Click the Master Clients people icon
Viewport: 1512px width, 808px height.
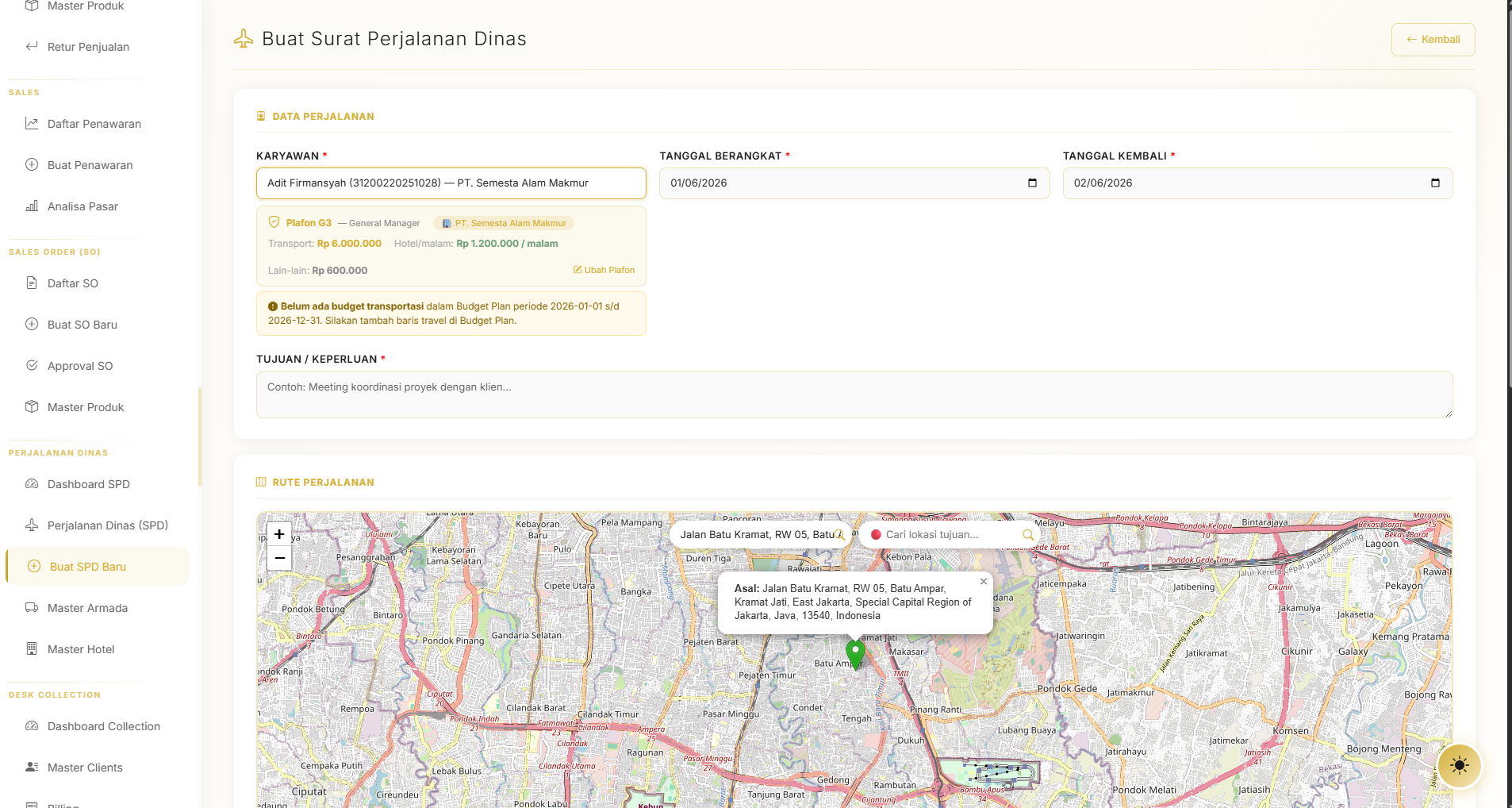[32, 768]
